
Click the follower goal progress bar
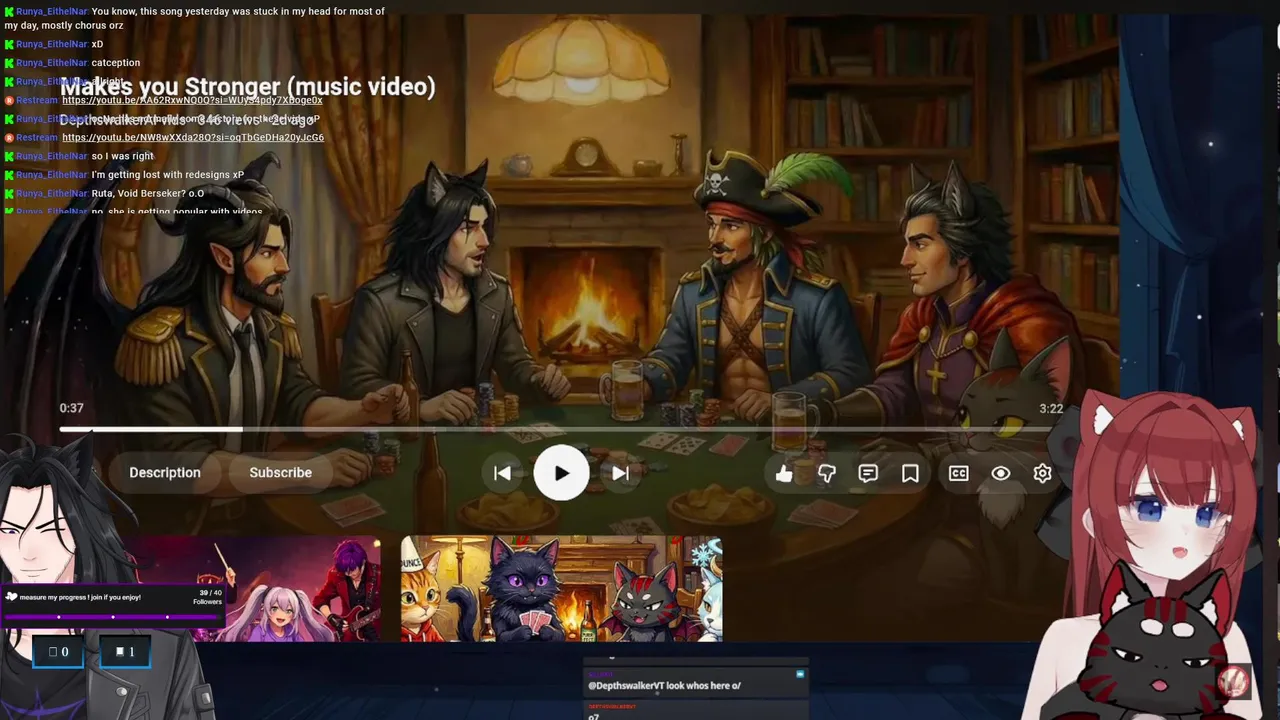112,617
